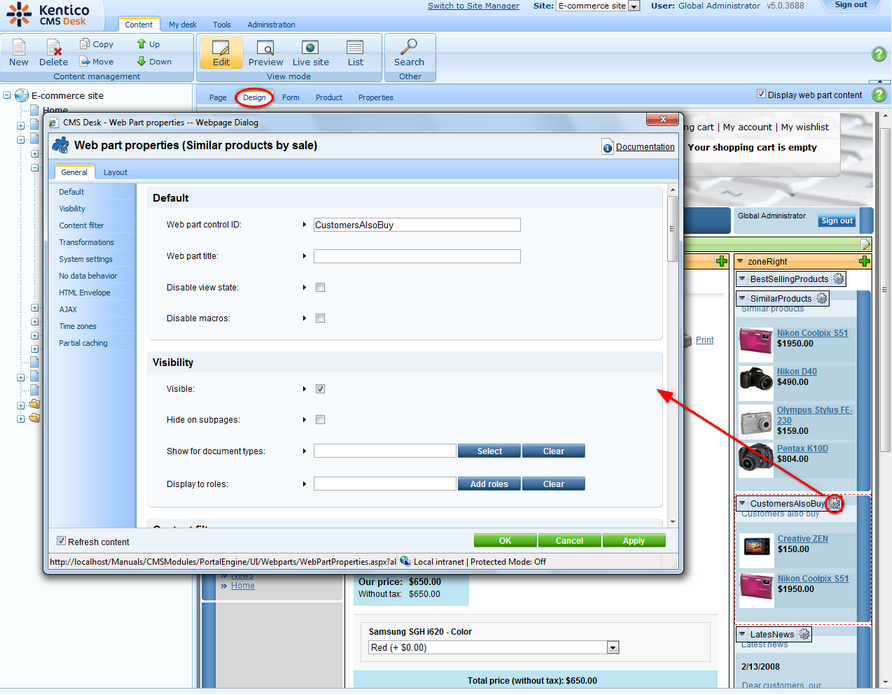
Task: Open the Live site view
Action: 310,52
